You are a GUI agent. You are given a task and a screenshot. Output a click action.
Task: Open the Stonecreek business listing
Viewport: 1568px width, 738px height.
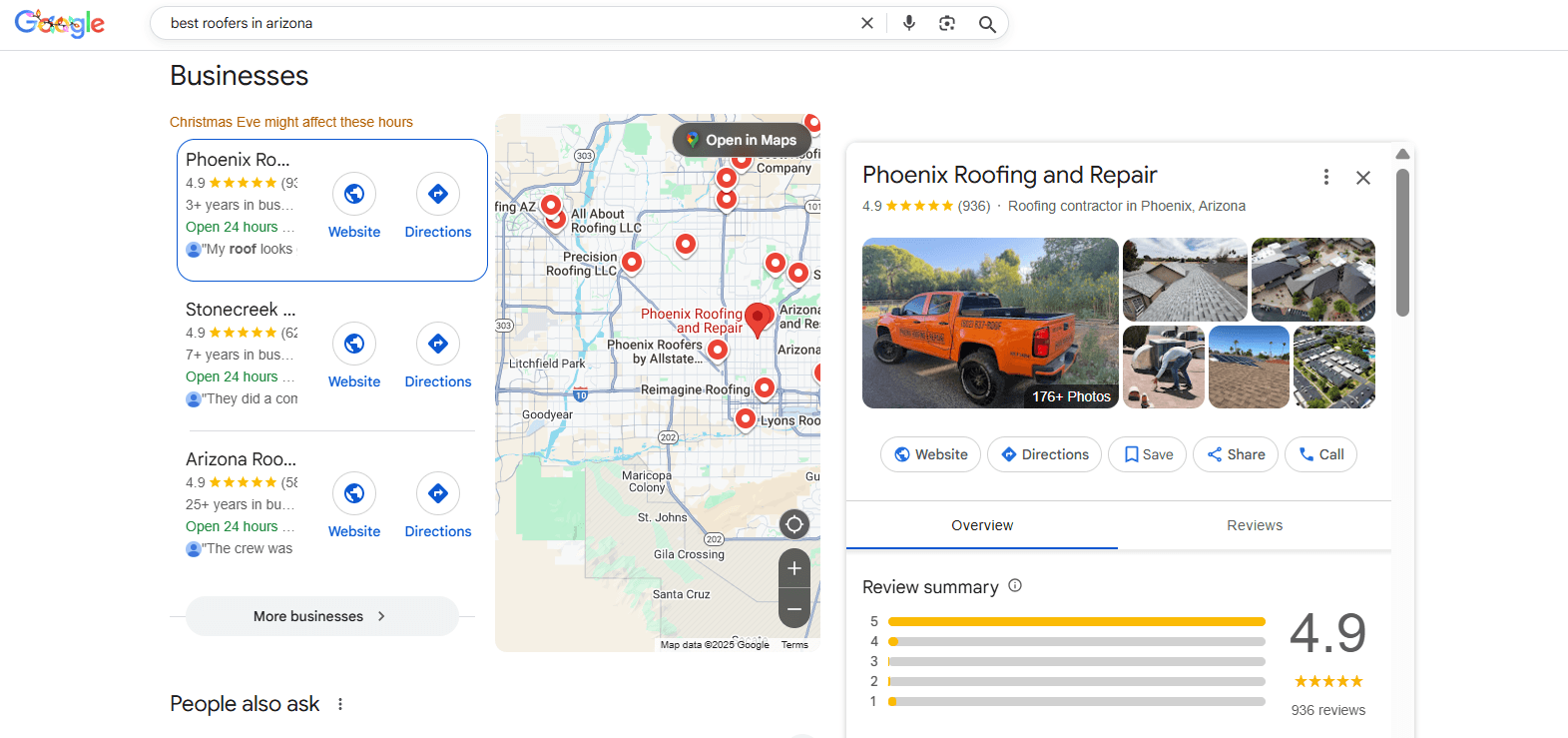[241, 310]
